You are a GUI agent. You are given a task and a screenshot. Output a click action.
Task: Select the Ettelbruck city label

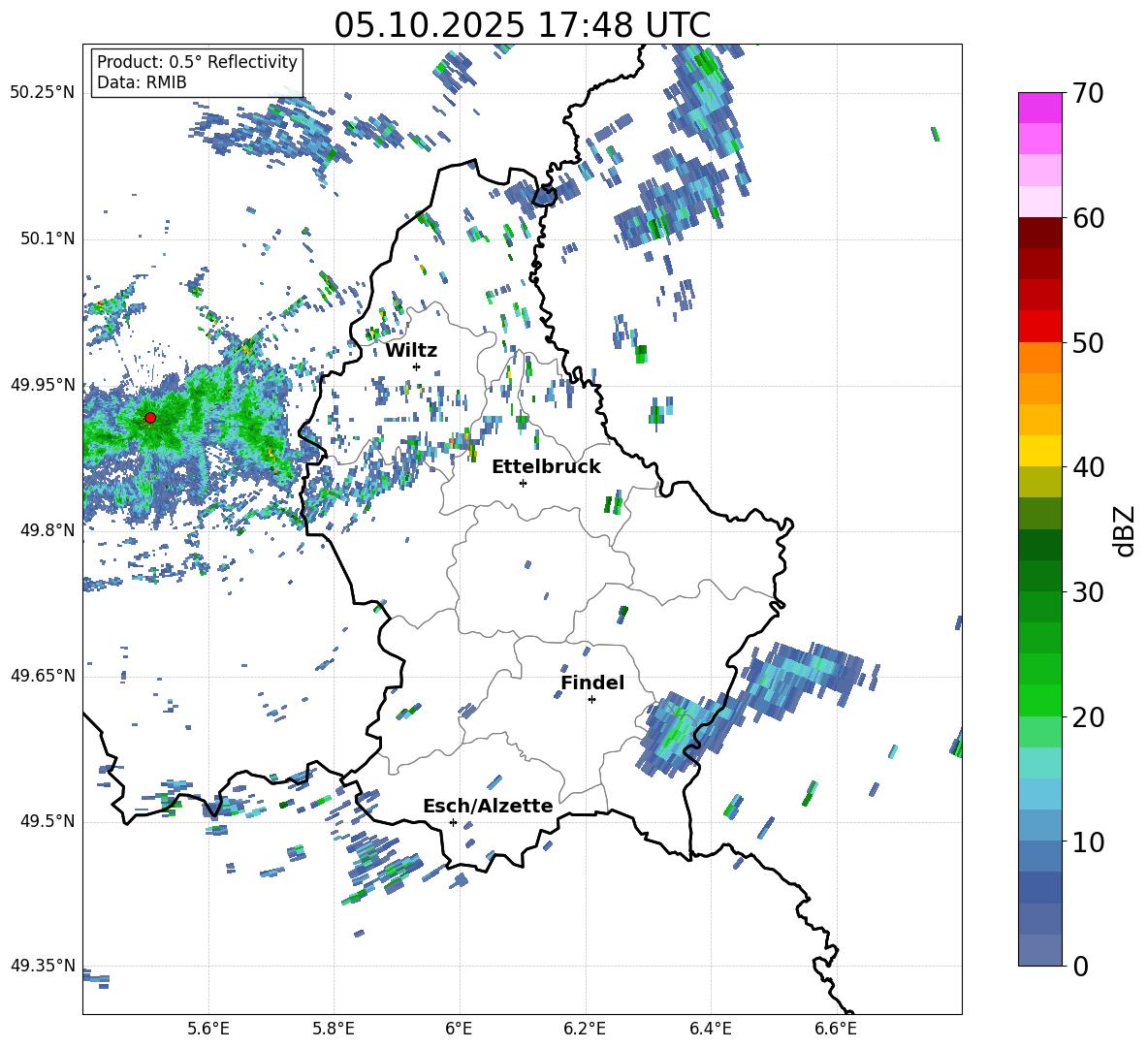[546, 467]
